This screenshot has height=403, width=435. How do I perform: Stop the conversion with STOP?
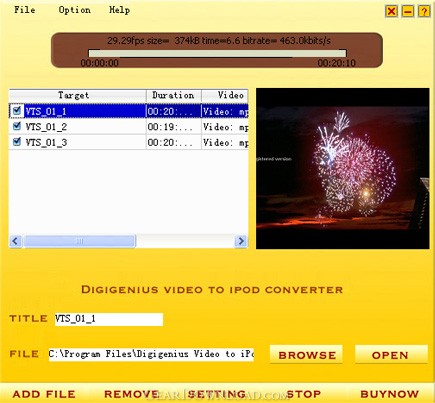pyautogui.click(x=304, y=394)
